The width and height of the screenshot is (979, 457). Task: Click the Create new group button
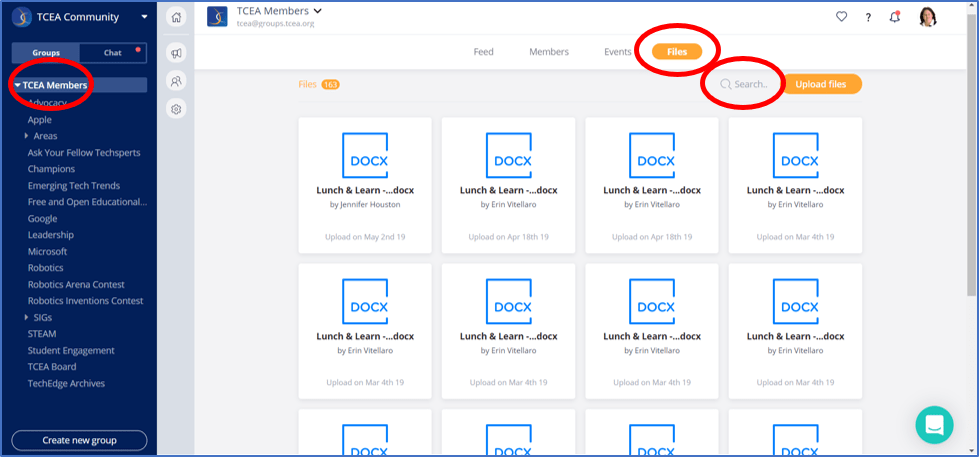(79, 440)
